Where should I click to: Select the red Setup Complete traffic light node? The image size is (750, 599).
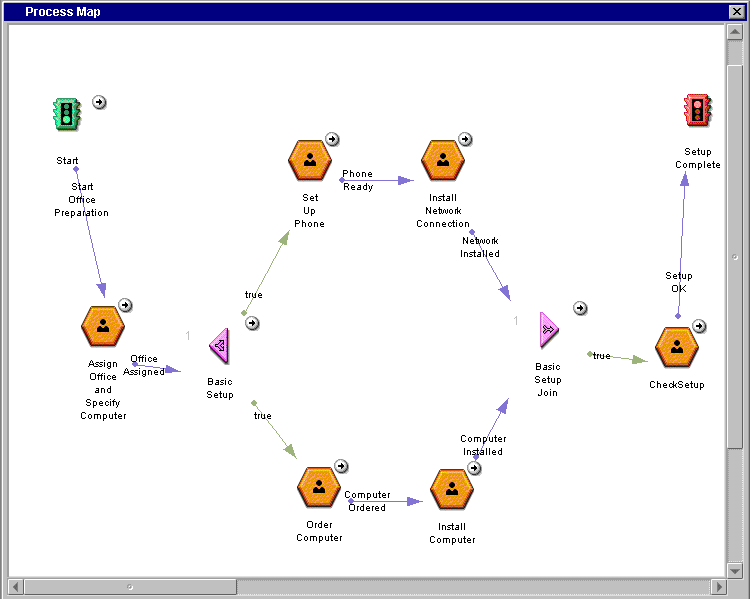[x=698, y=110]
